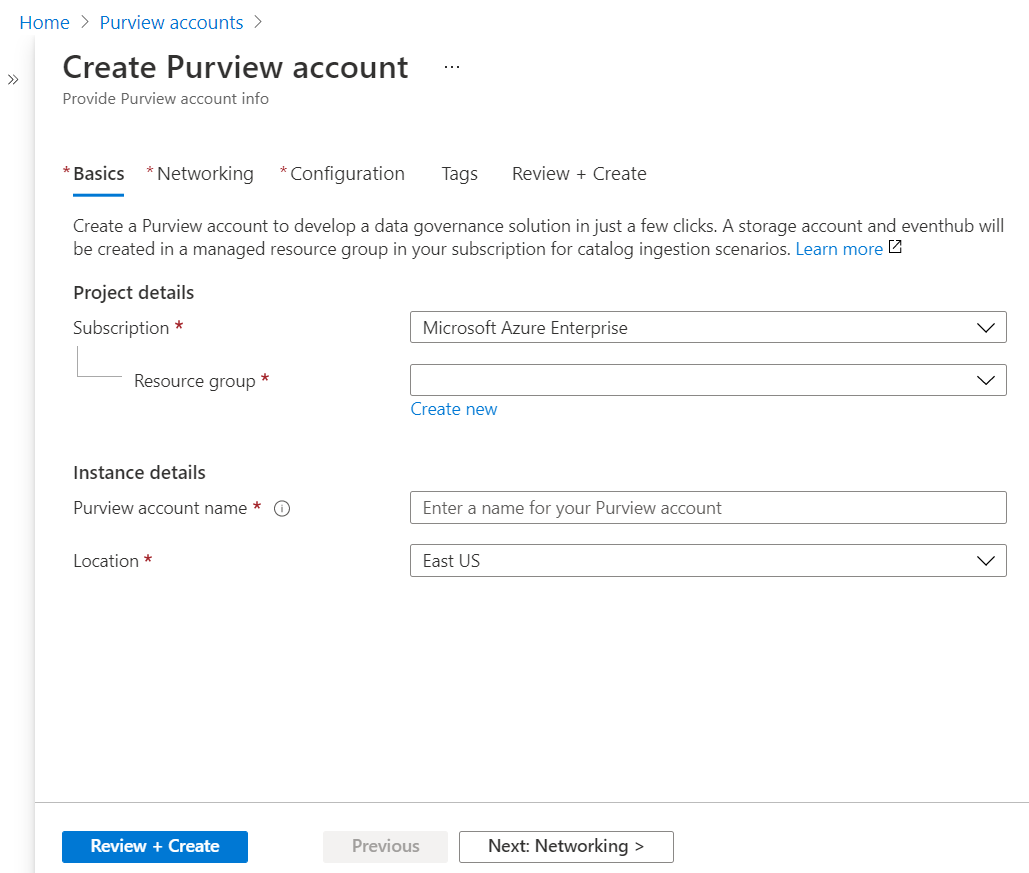1029x873 pixels.
Task: Click the Purview account name info icon
Action: tap(282, 508)
